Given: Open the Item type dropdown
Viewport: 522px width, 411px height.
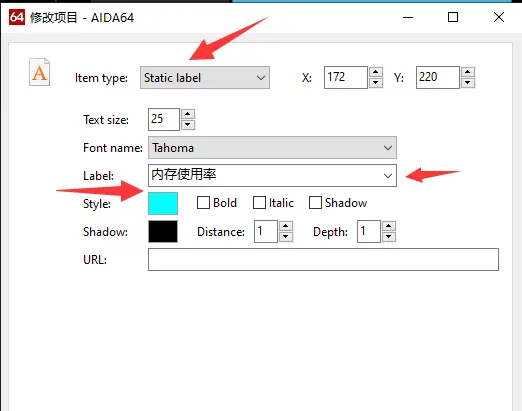Looking at the screenshot, I should point(205,78).
